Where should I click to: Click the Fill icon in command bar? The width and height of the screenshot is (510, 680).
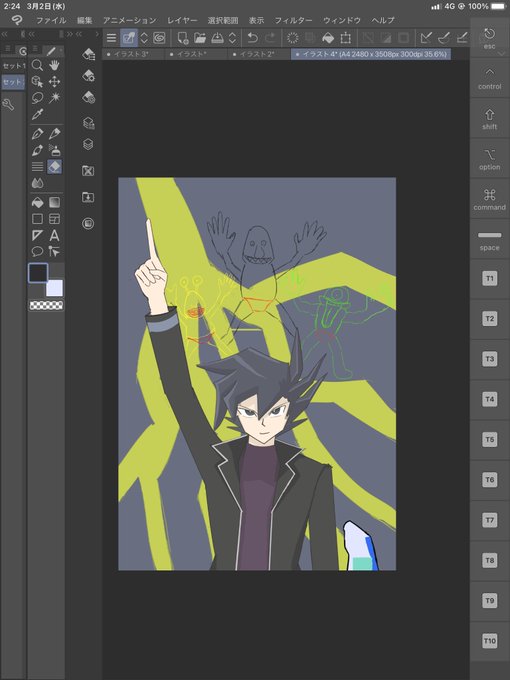click(328, 38)
